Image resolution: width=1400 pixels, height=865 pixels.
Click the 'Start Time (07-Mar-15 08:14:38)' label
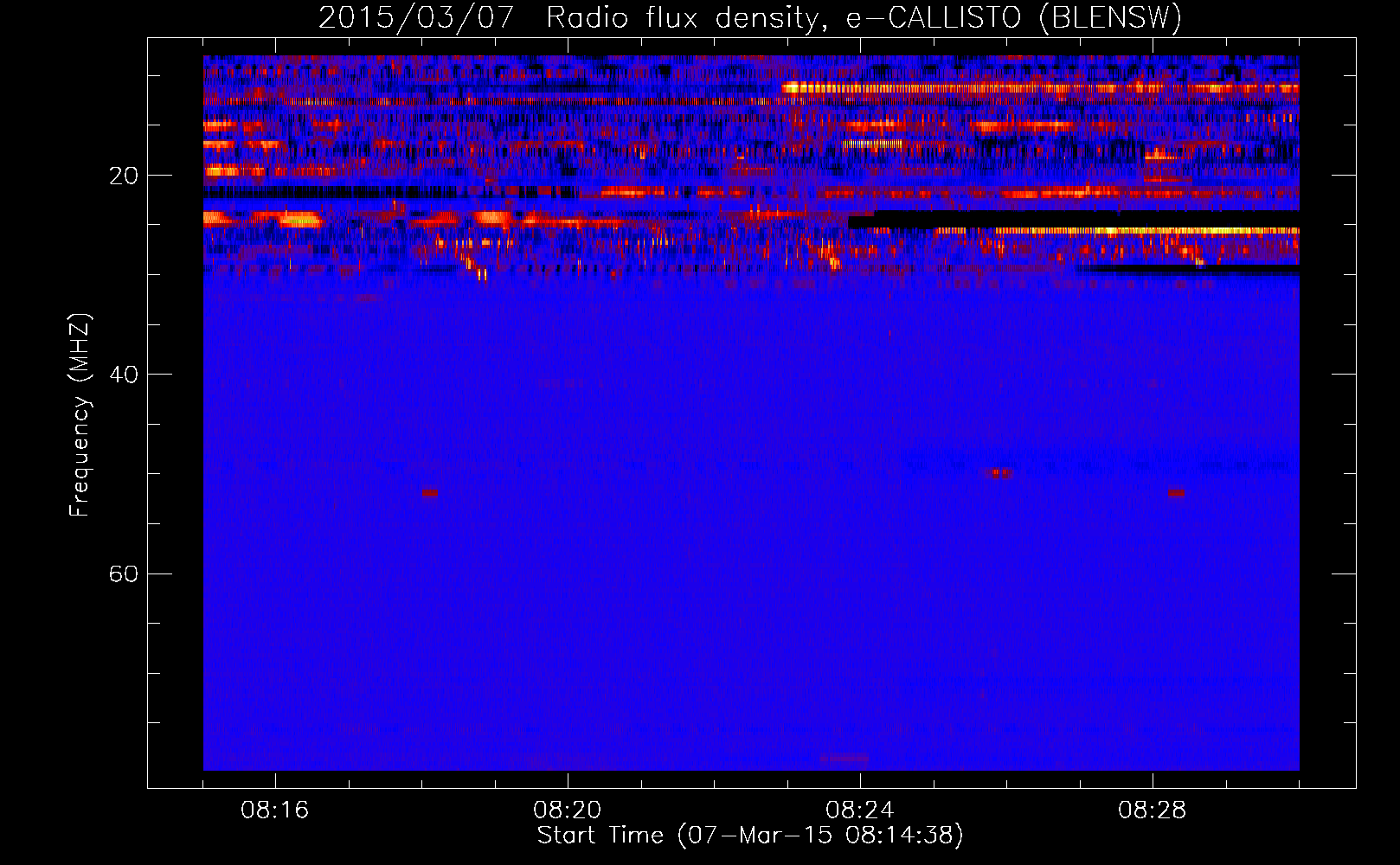[x=750, y=836]
